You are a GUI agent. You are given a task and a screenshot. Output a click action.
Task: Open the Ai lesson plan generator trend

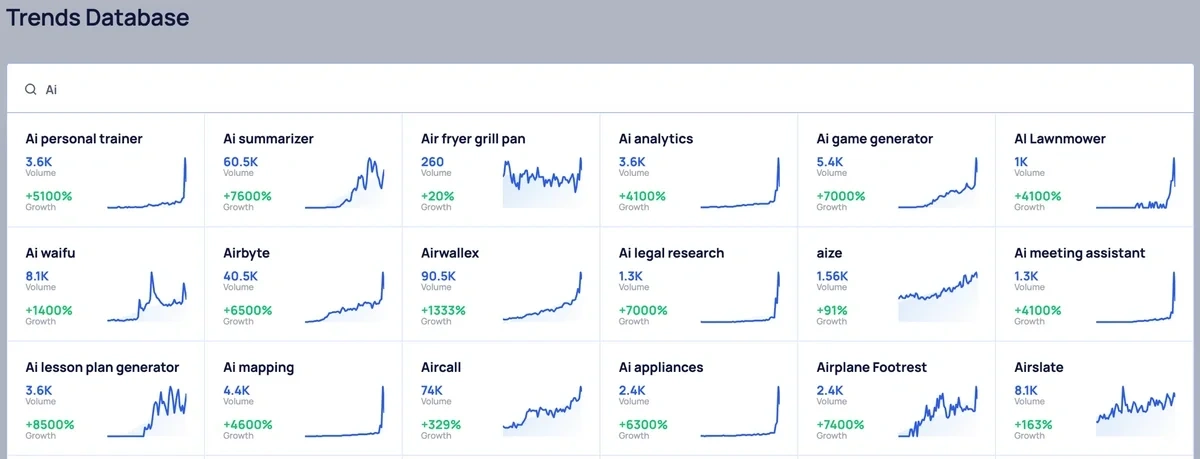[102, 367]
